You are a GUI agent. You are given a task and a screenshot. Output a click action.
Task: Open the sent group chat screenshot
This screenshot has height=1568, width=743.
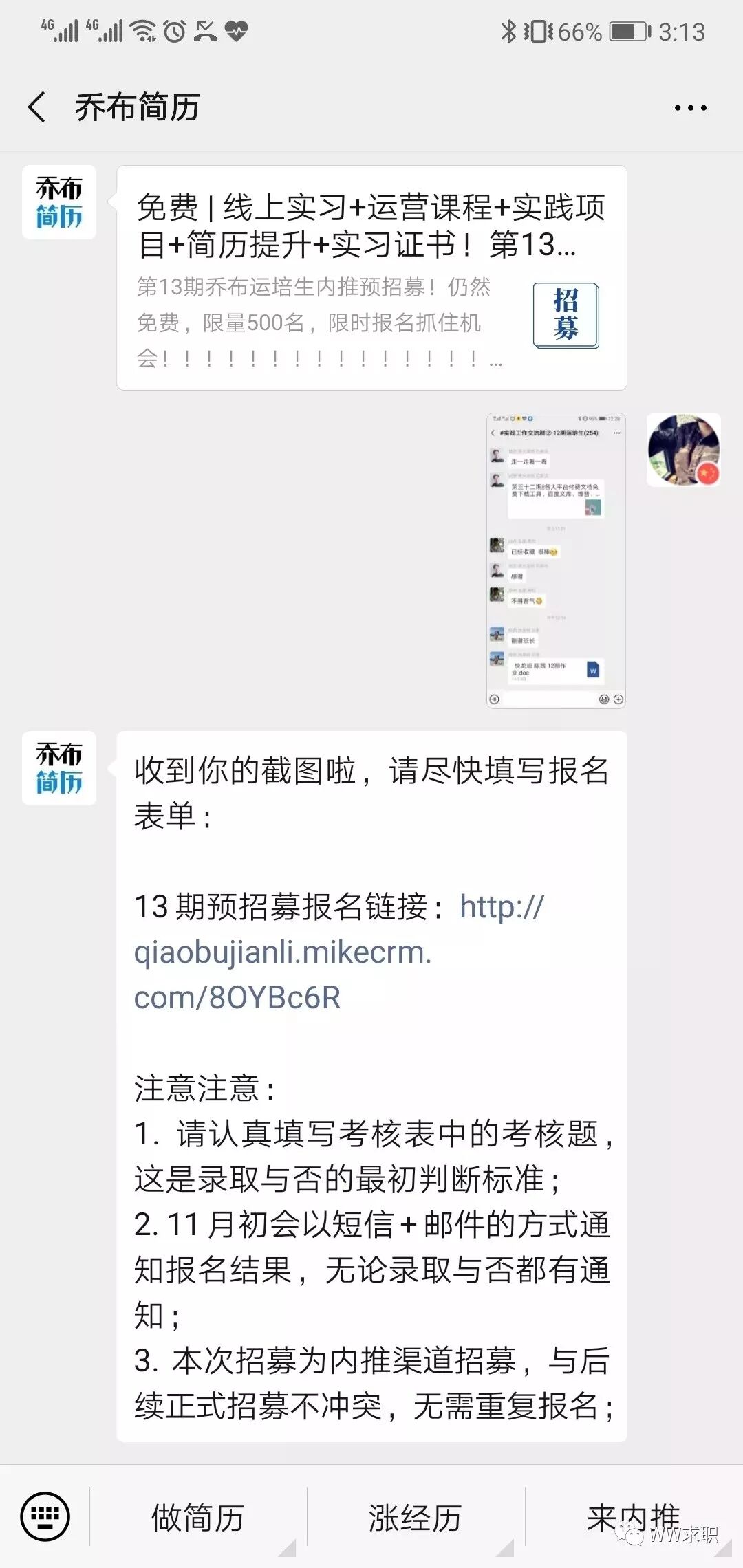coord(556,560)
